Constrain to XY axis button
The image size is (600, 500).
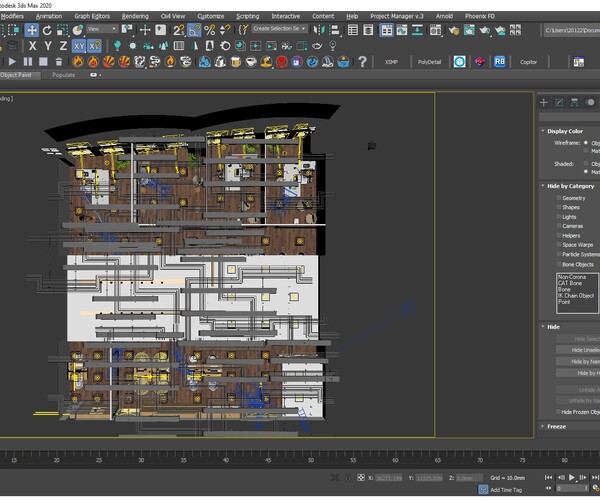(79, 46)
